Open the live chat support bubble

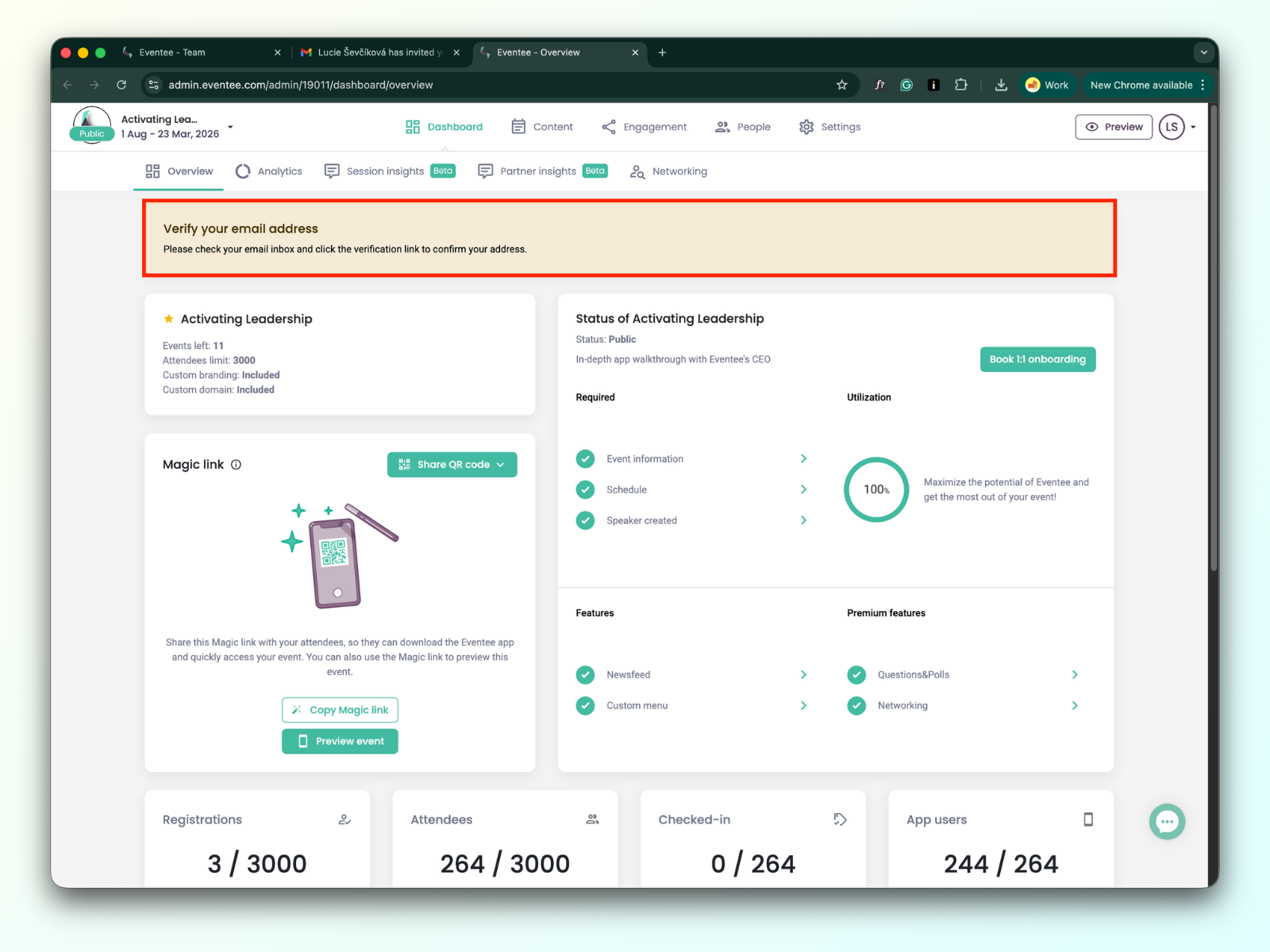point(1167,822)
